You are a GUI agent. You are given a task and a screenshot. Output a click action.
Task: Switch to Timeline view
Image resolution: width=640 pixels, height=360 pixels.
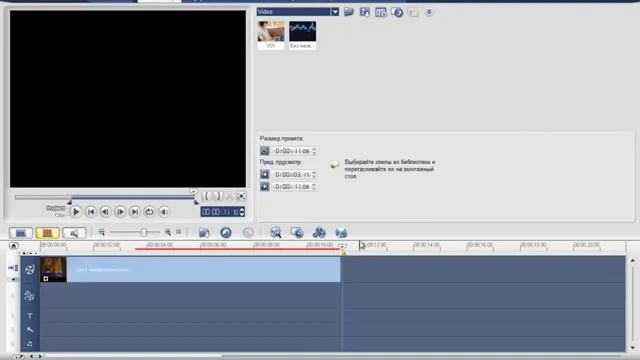[47, 233]
